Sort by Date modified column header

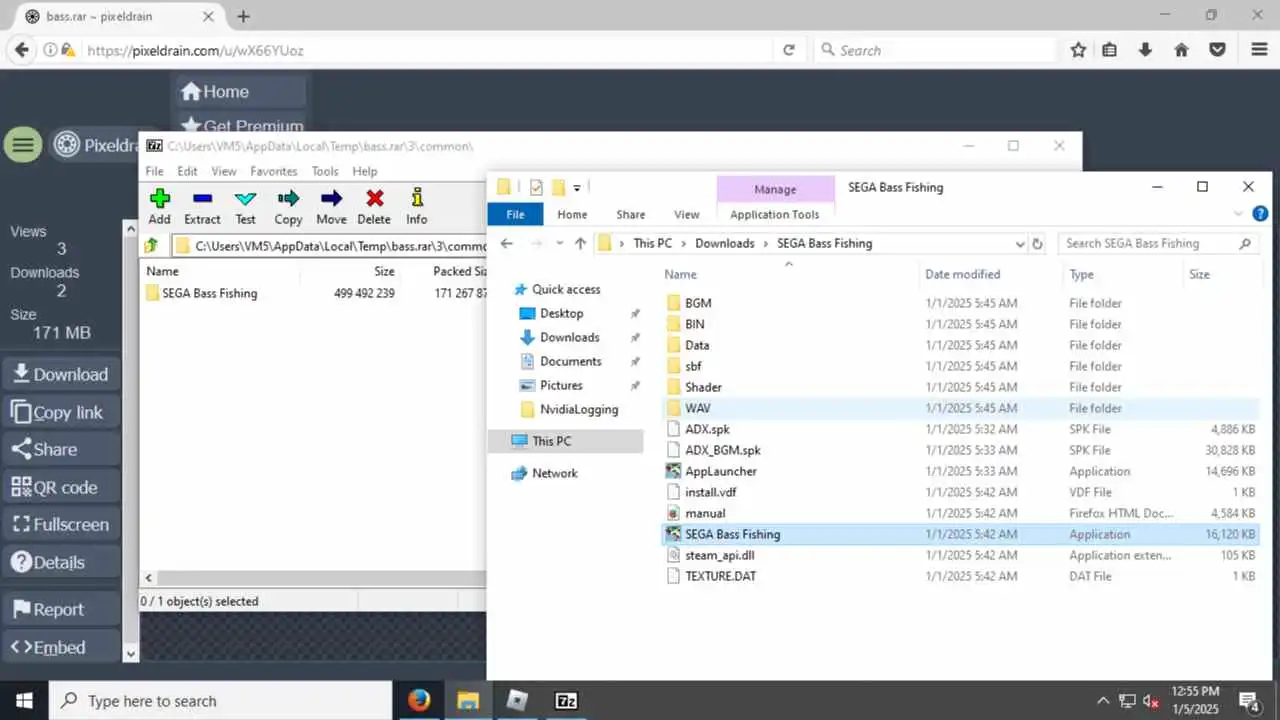click(x=962, y=274)
